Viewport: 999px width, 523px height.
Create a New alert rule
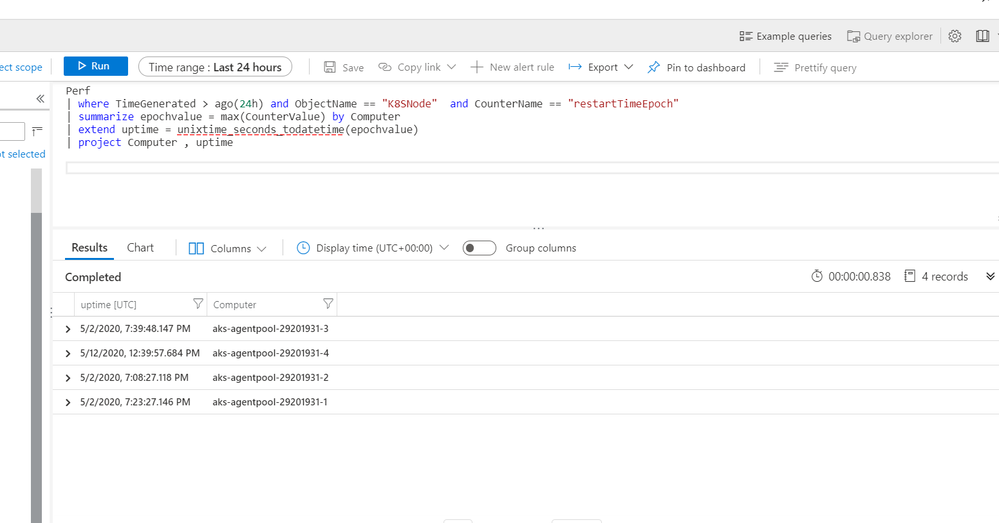512,67
